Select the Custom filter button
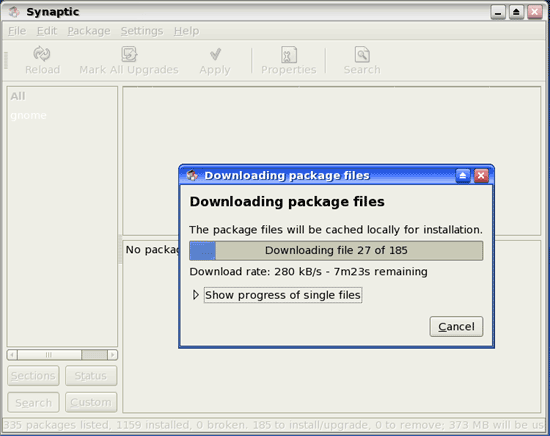 [91, 402]
